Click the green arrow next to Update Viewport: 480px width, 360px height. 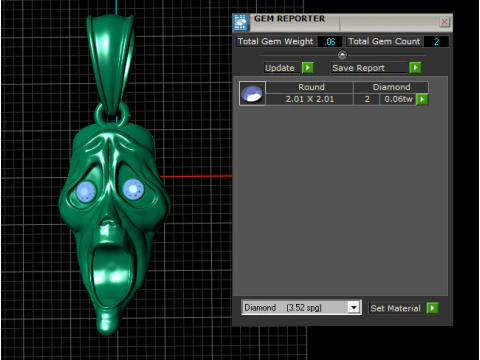pyautogui.click(x=307, y=68)
